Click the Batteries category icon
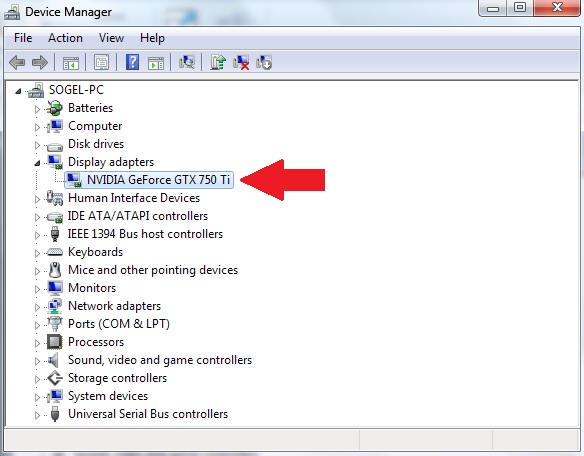This screenshot has height=456, width=584. 55,108
